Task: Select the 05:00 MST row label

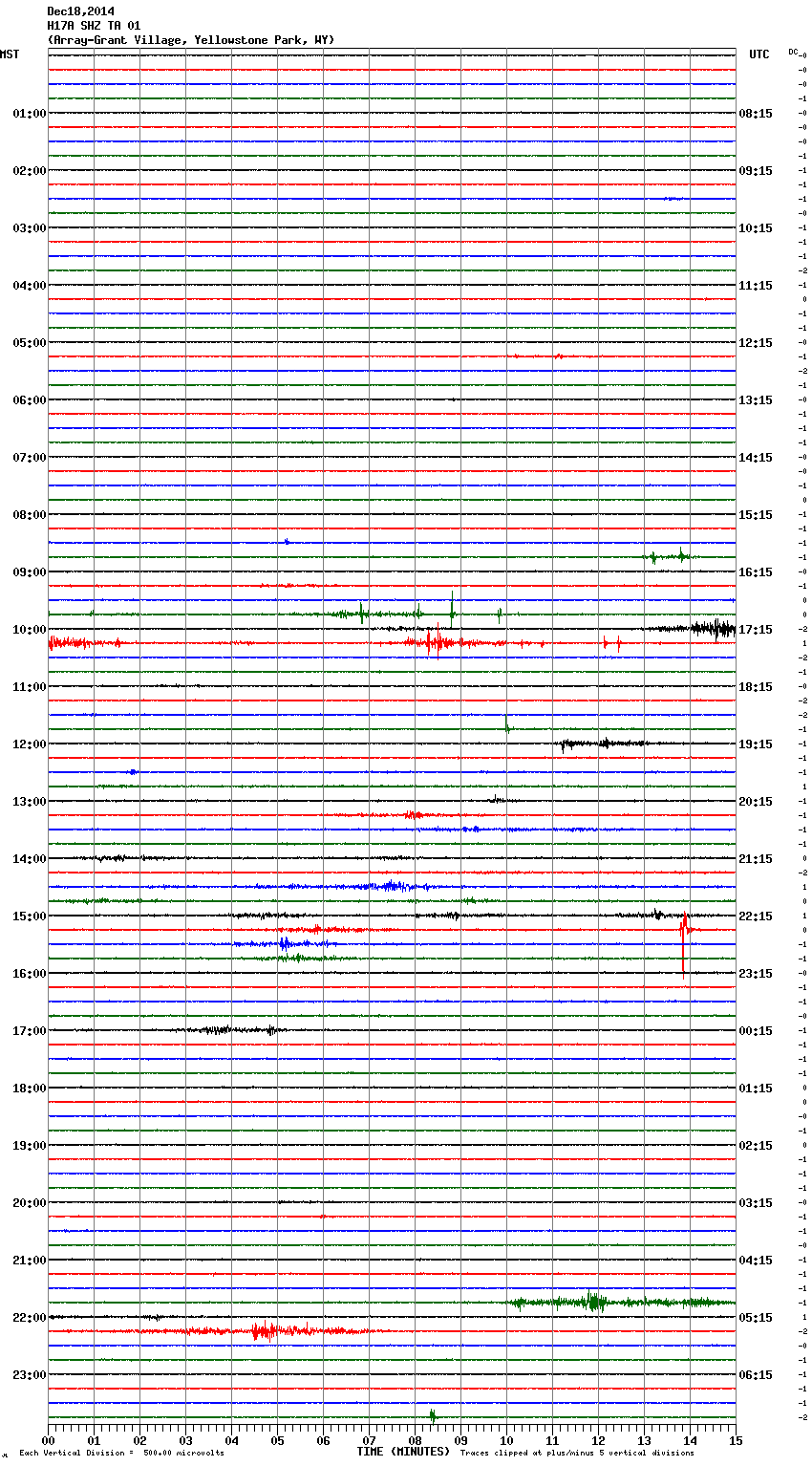Action: point(29,343)
